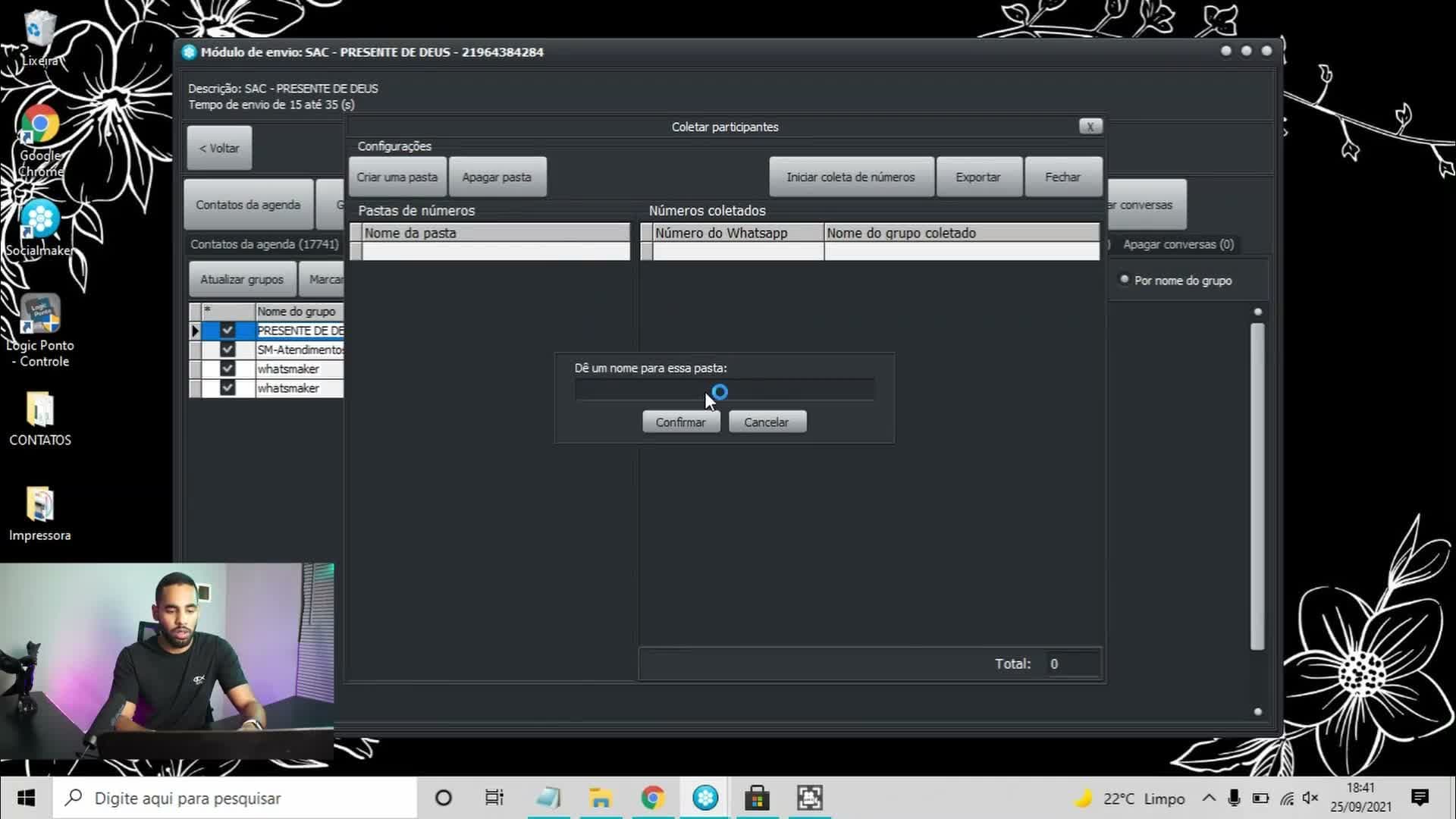Click the Socialmaker icon in the taskbar
The height and width of the screenshot is (819, 1456).
click(x=705, y=798)
